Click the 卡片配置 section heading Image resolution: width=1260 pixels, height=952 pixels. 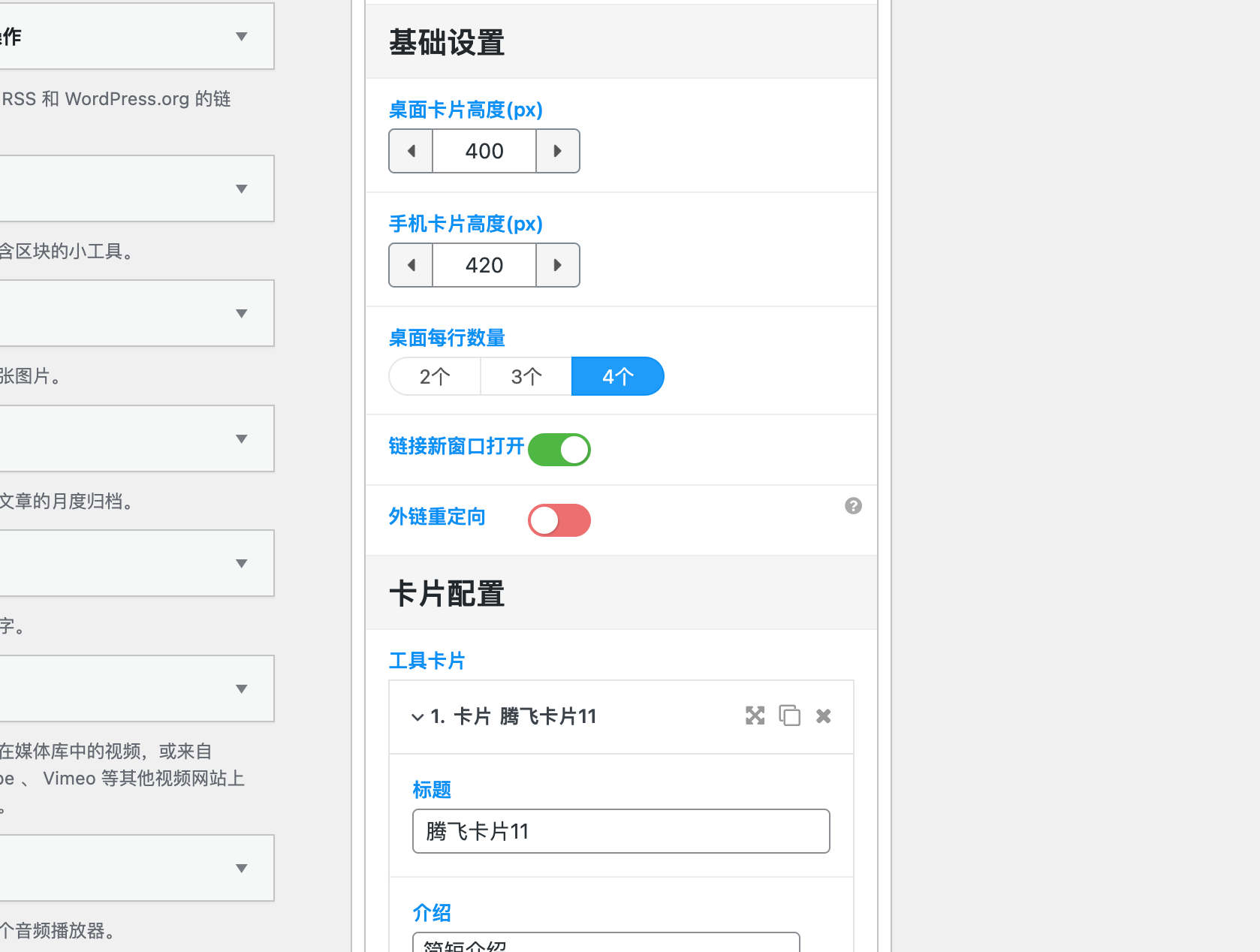tap(447, 594)
